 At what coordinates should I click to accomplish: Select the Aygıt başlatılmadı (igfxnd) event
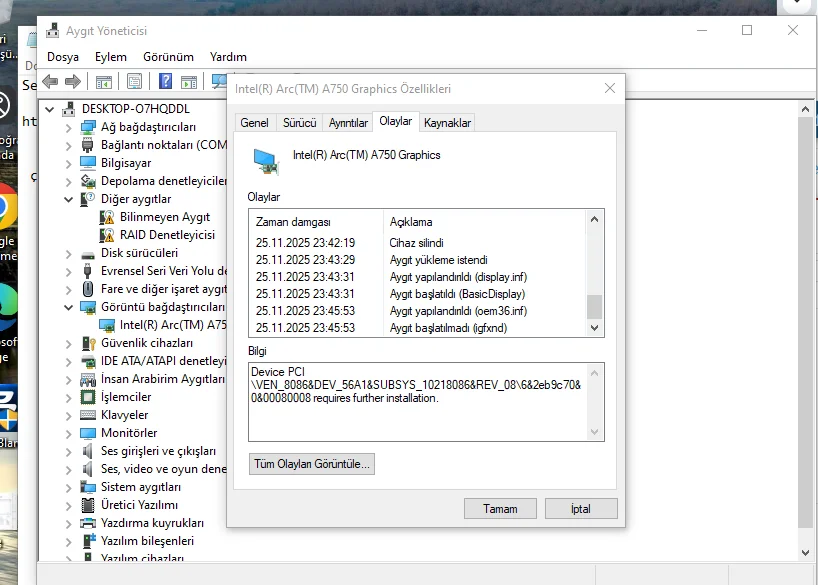pyautogui.click(x=418, y=328)
